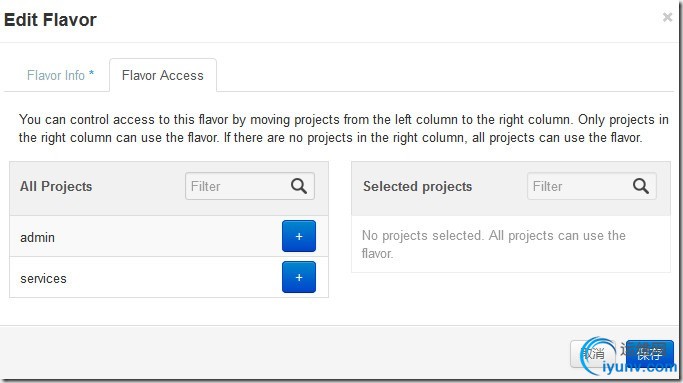This screenshot has height=383, width=683.
Task: Click the Edit Flavor dialog title
Action: [x=50, y=20]
